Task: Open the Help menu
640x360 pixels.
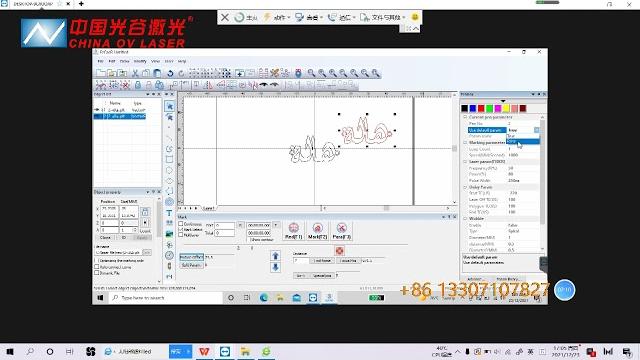Action: (182, 61)
